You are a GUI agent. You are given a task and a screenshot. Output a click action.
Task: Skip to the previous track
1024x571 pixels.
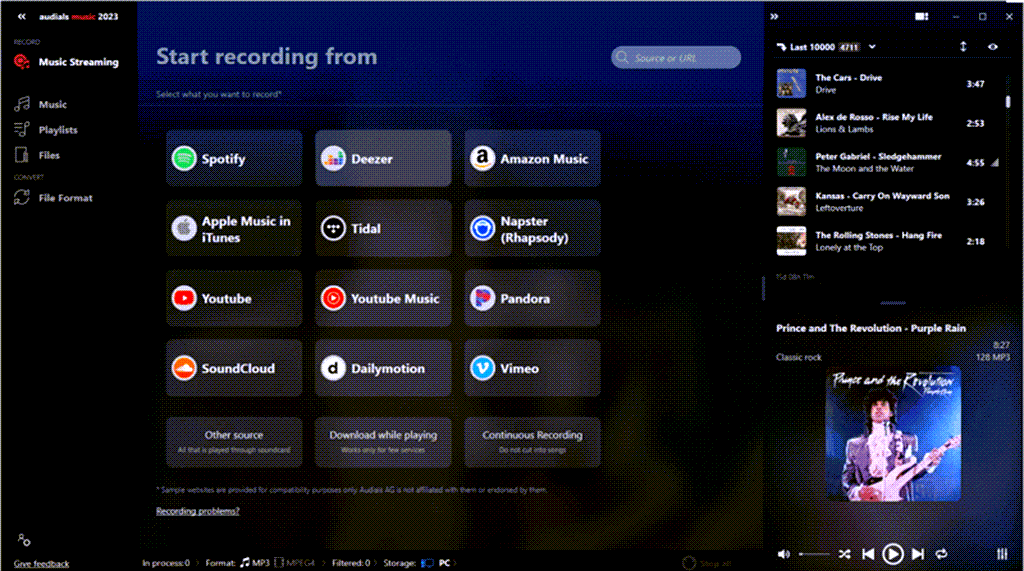(868, 554)
